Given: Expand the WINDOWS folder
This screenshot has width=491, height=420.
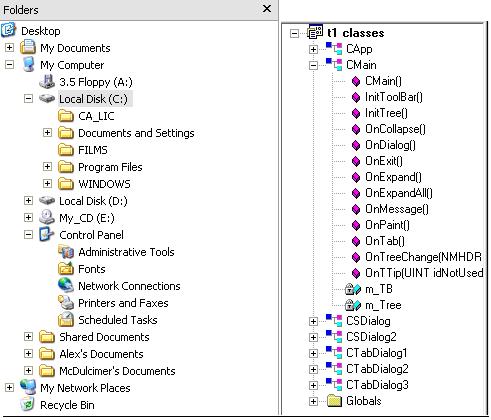Looking at the screenshot, I should click(48, 183).
